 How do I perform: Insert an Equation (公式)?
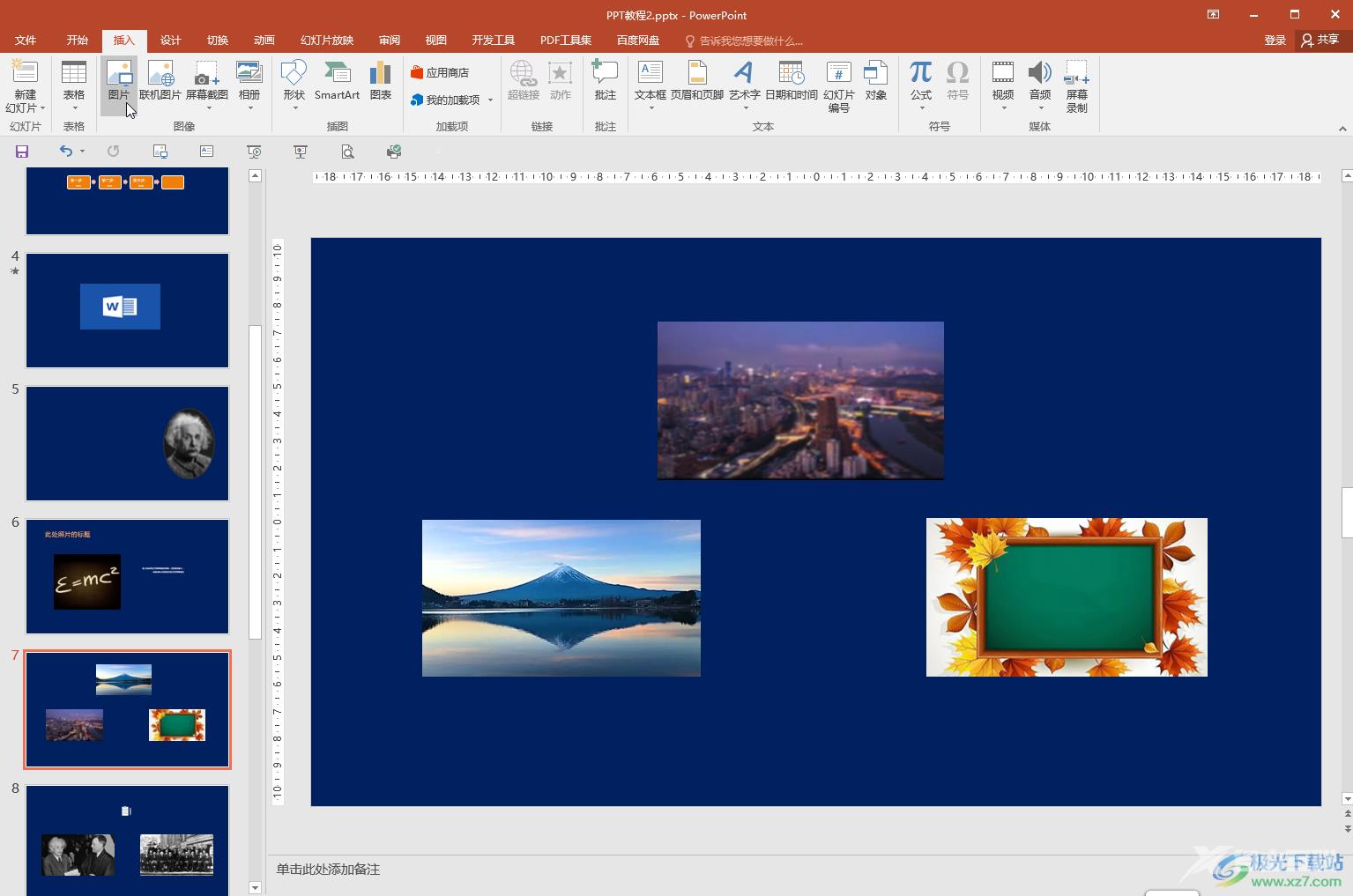pyautogui.click(x=921, y=79)
